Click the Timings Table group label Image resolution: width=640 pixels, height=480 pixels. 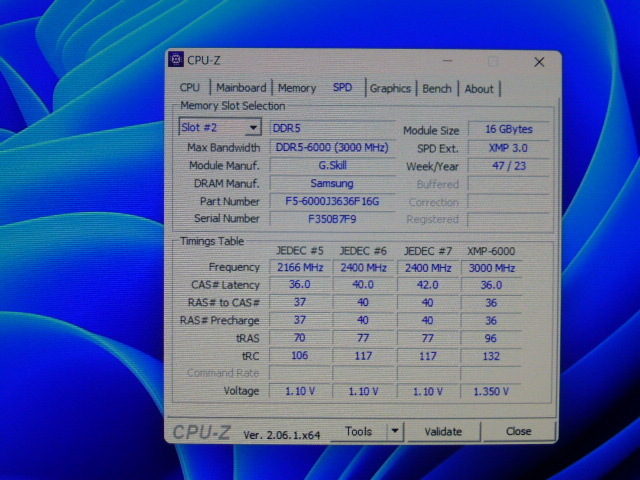[212, 241]
